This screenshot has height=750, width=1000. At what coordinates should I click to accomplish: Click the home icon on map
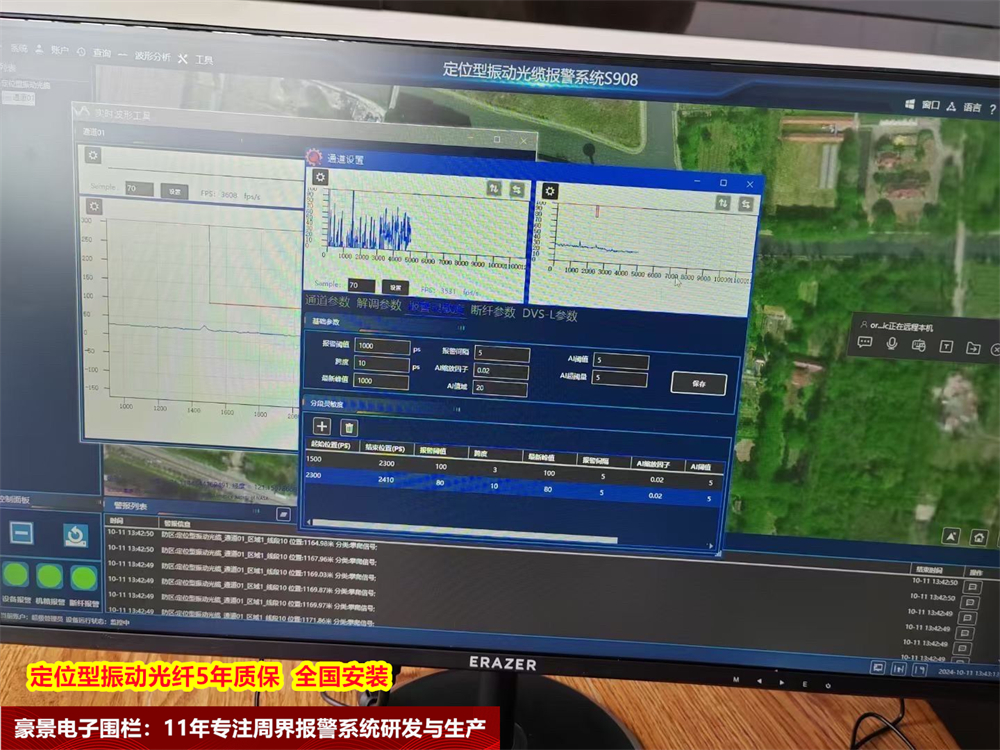(x=979, y=537)
